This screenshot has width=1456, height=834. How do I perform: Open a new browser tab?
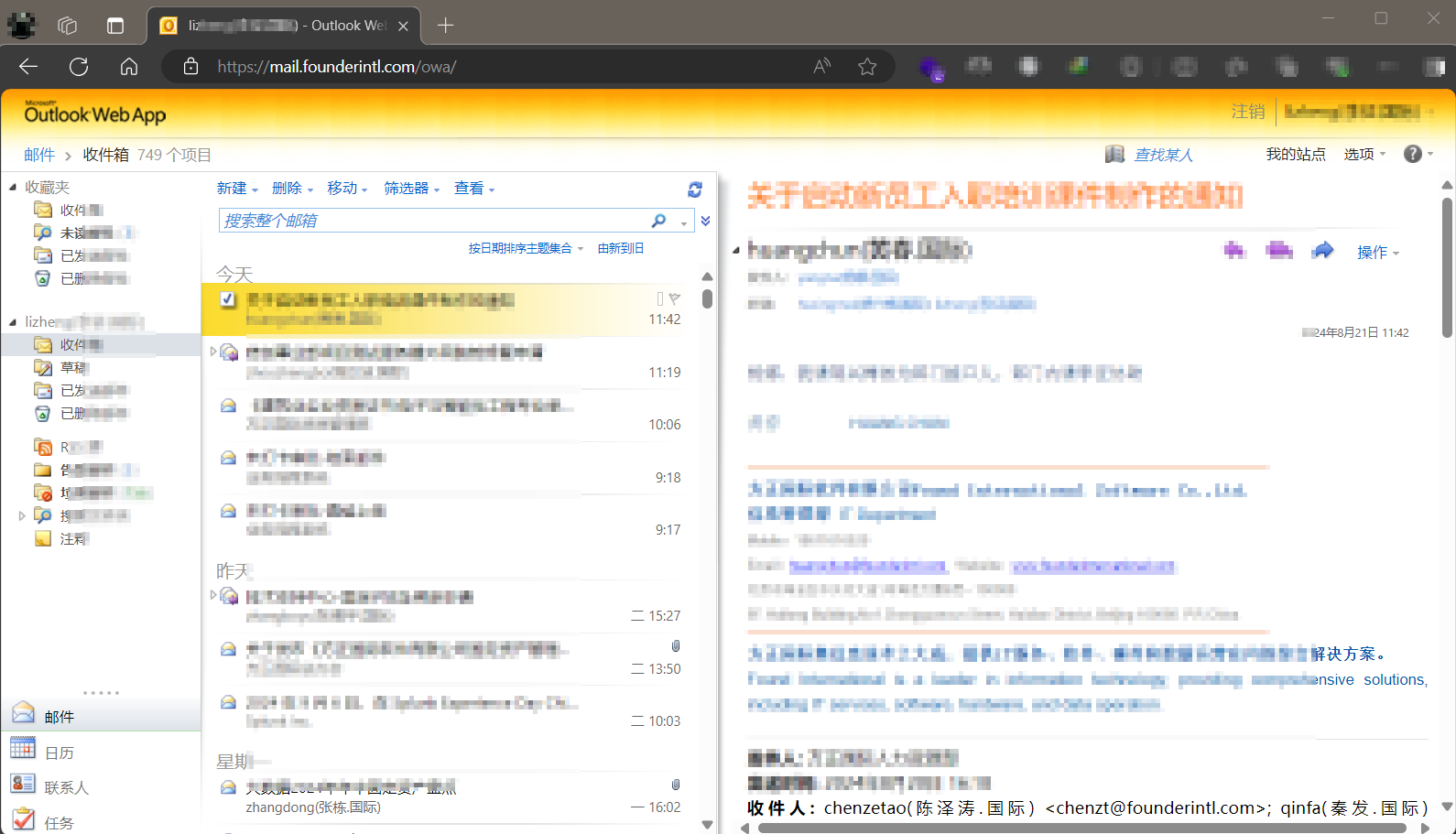[x=446, y=26]
